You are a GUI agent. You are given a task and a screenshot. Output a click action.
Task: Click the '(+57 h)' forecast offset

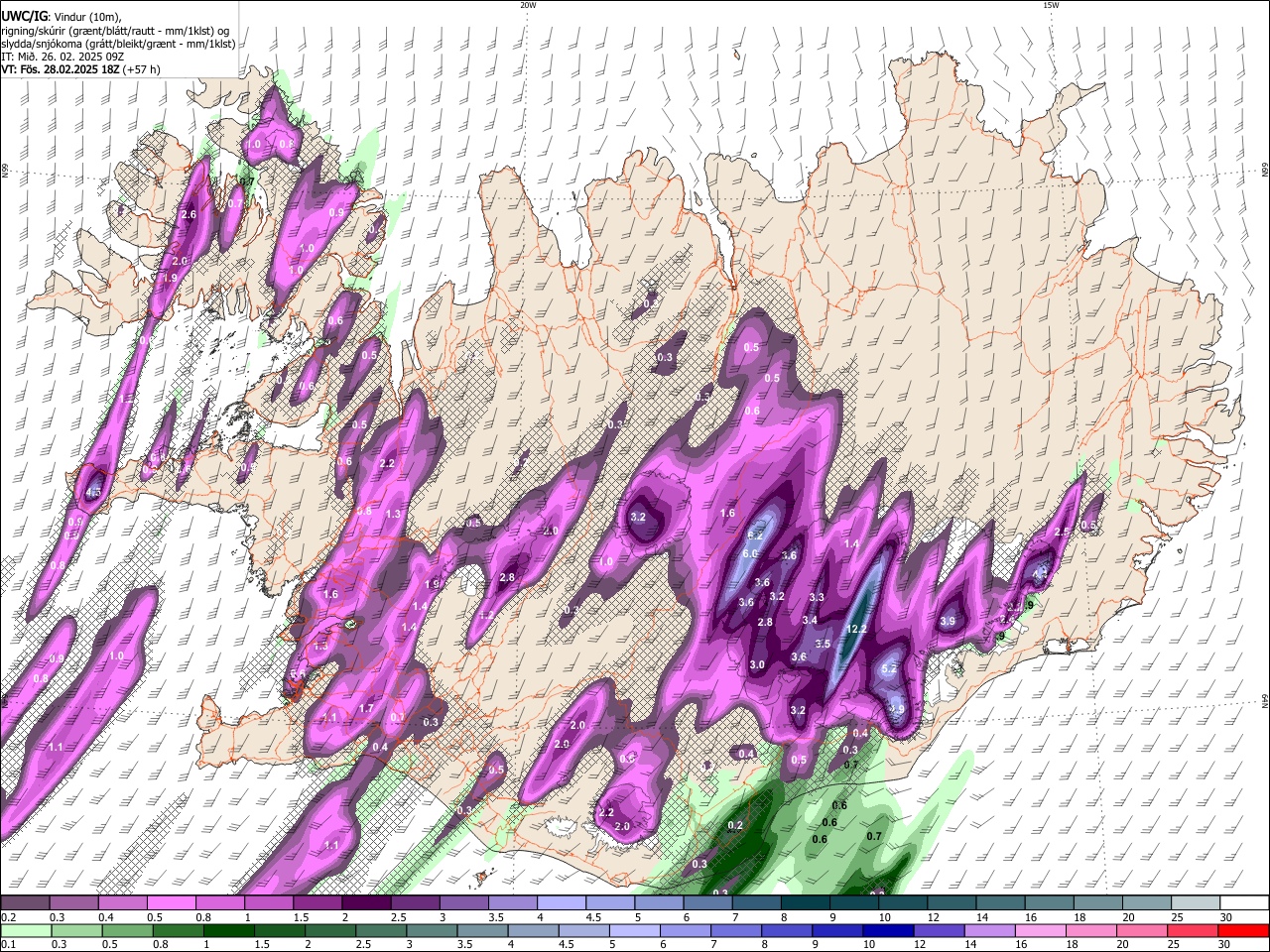click(143, 69)
